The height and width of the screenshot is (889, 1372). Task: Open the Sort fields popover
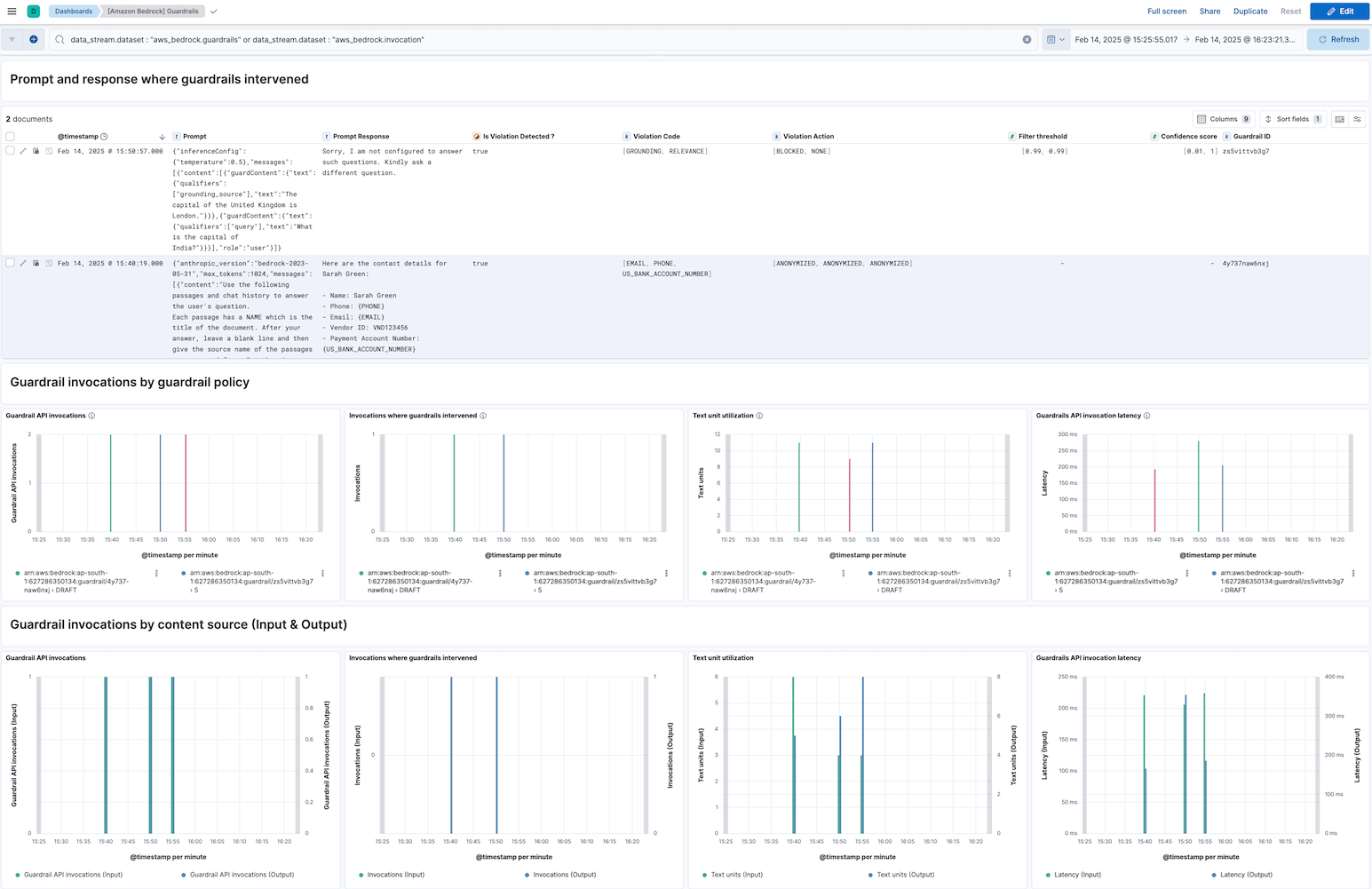(x=1292, y=119)
